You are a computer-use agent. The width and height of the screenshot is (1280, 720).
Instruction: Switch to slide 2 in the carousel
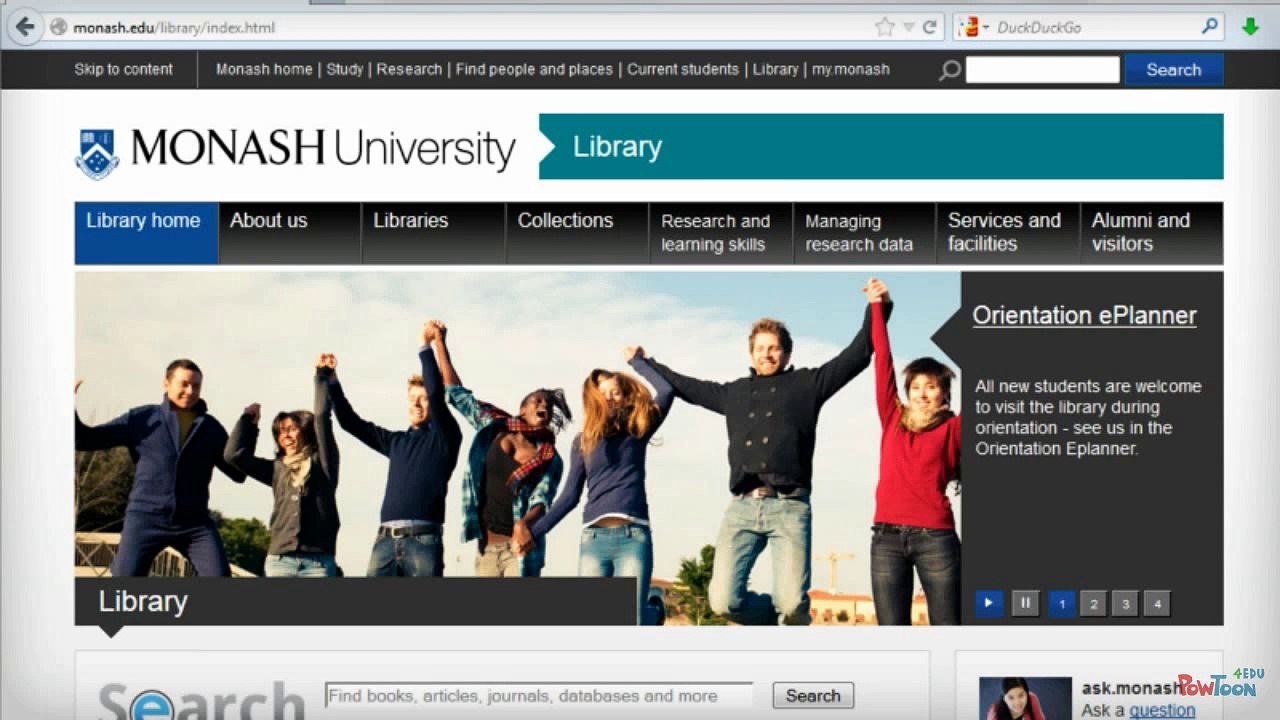(1094, 604)
